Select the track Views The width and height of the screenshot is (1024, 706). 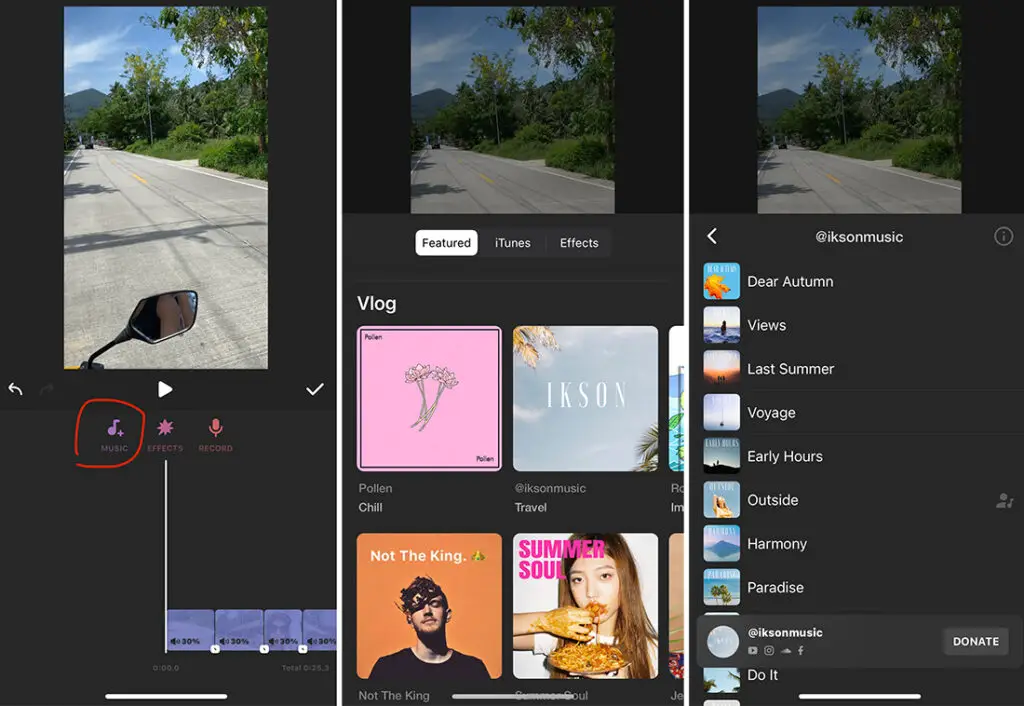point(858,325)
